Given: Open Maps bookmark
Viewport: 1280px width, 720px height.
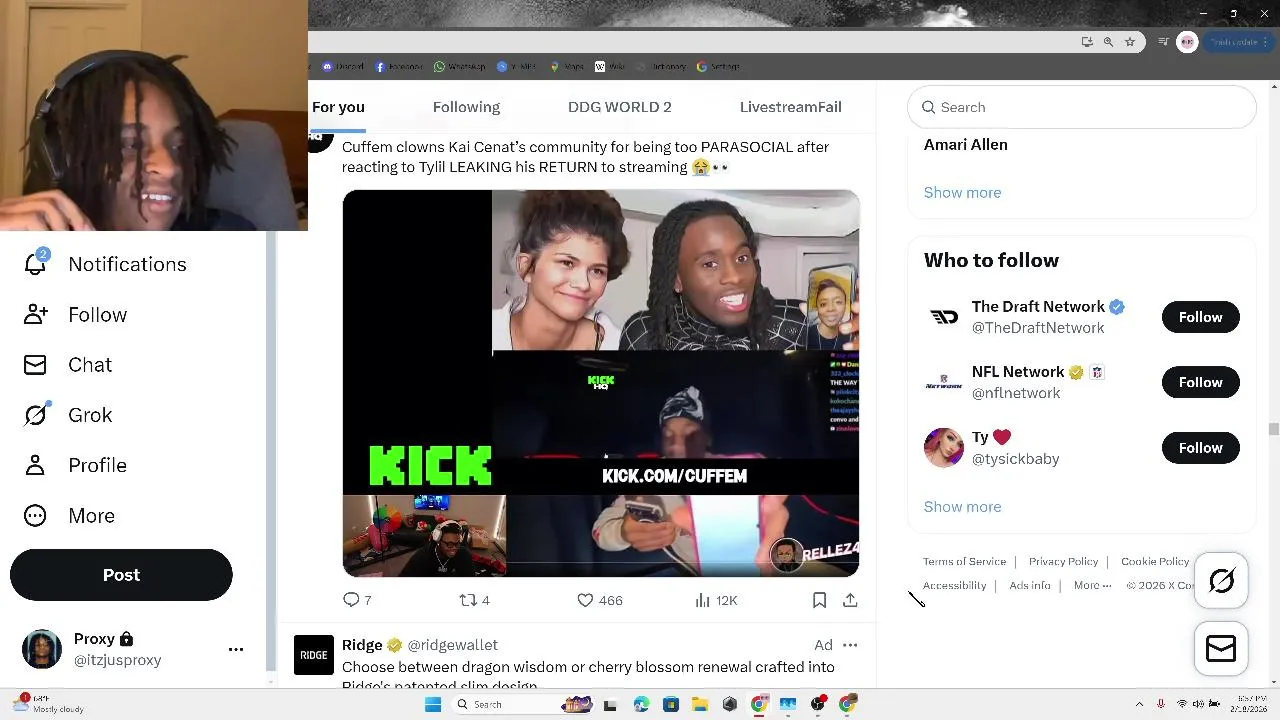Looking at the screenshot, I should click(567, 67).
